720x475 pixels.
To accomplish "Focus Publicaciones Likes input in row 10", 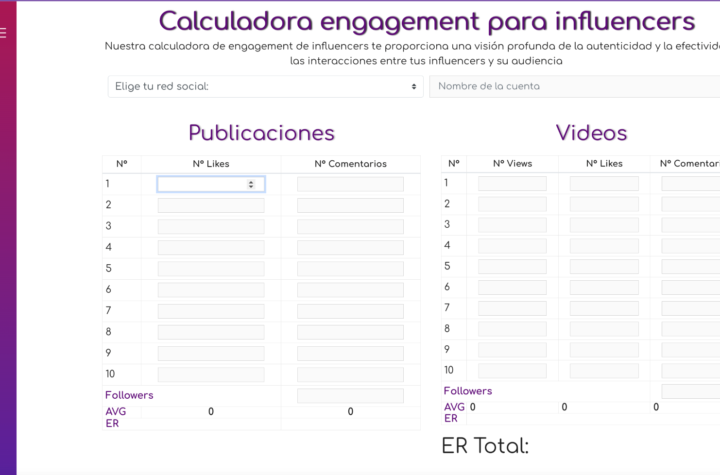I will 211,374.
